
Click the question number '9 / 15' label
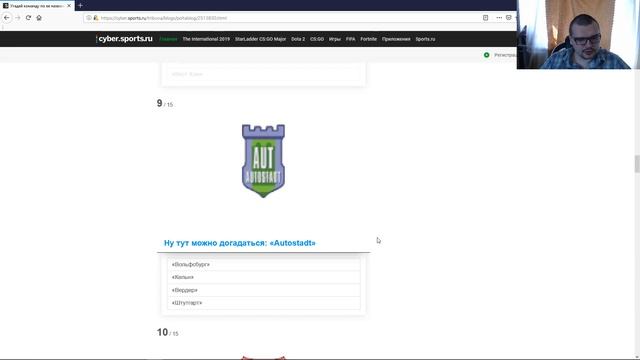click(165, 104)
